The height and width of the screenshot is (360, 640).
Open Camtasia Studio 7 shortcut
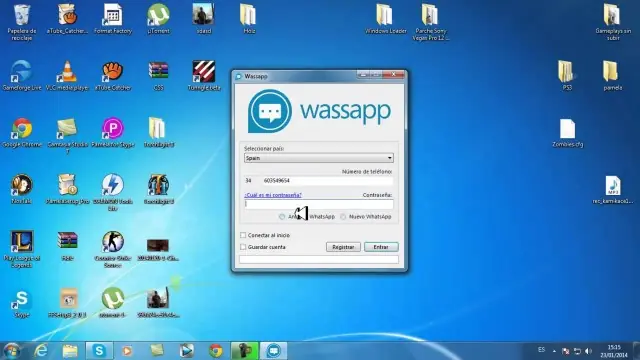[67, 136]
